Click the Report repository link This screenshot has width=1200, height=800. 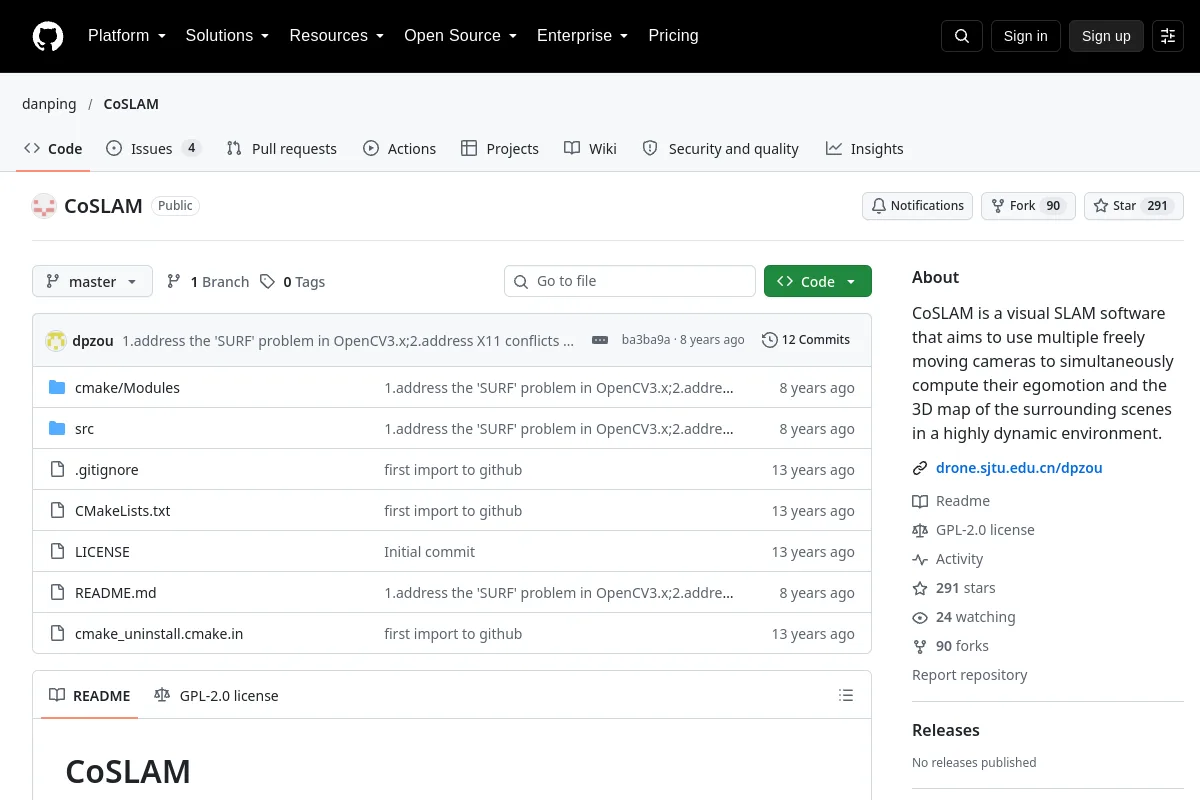[970, 675]
